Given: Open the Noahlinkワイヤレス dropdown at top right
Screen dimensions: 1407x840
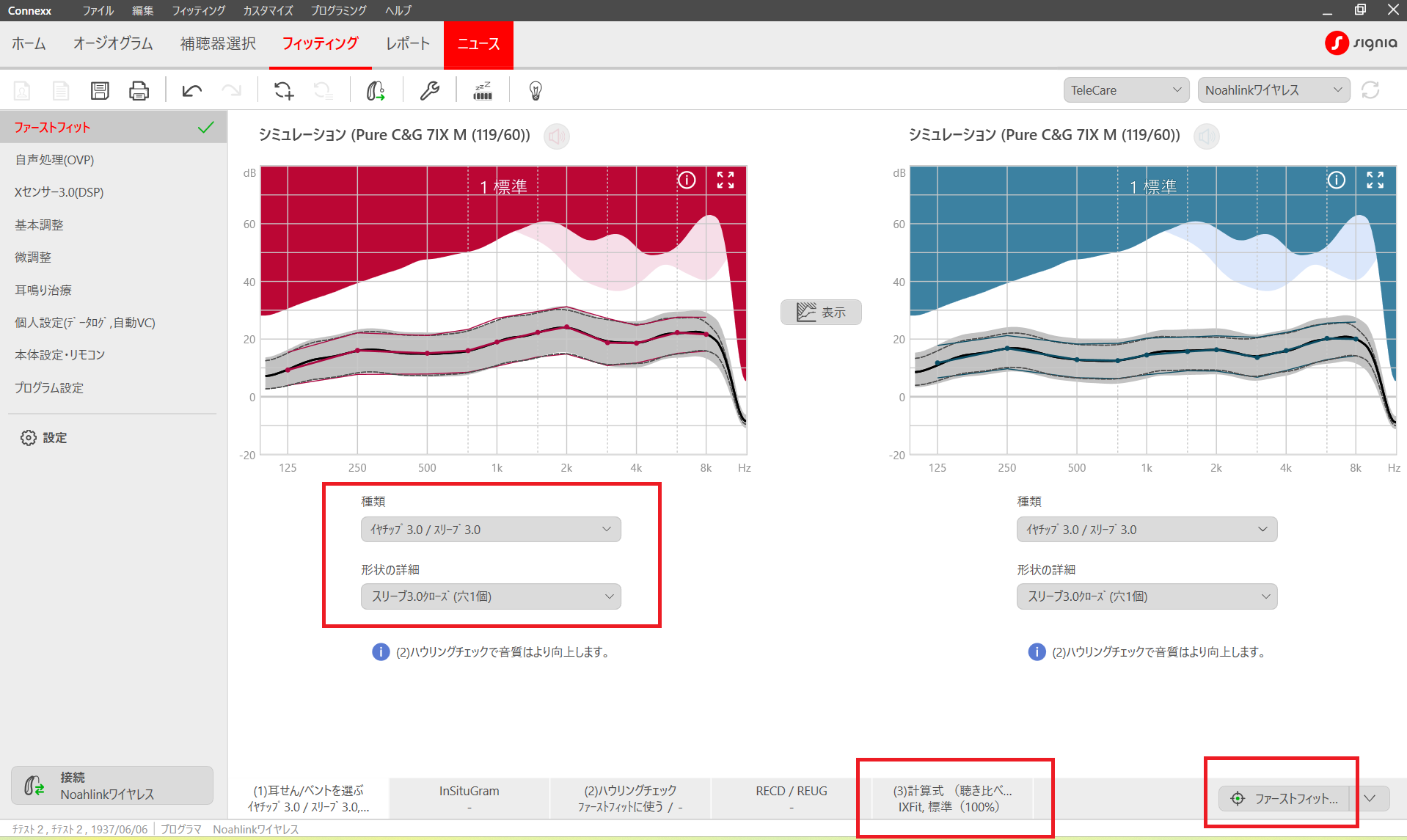Looking at the screenshot, I should pyautogui.click(x=1273, y=90).
